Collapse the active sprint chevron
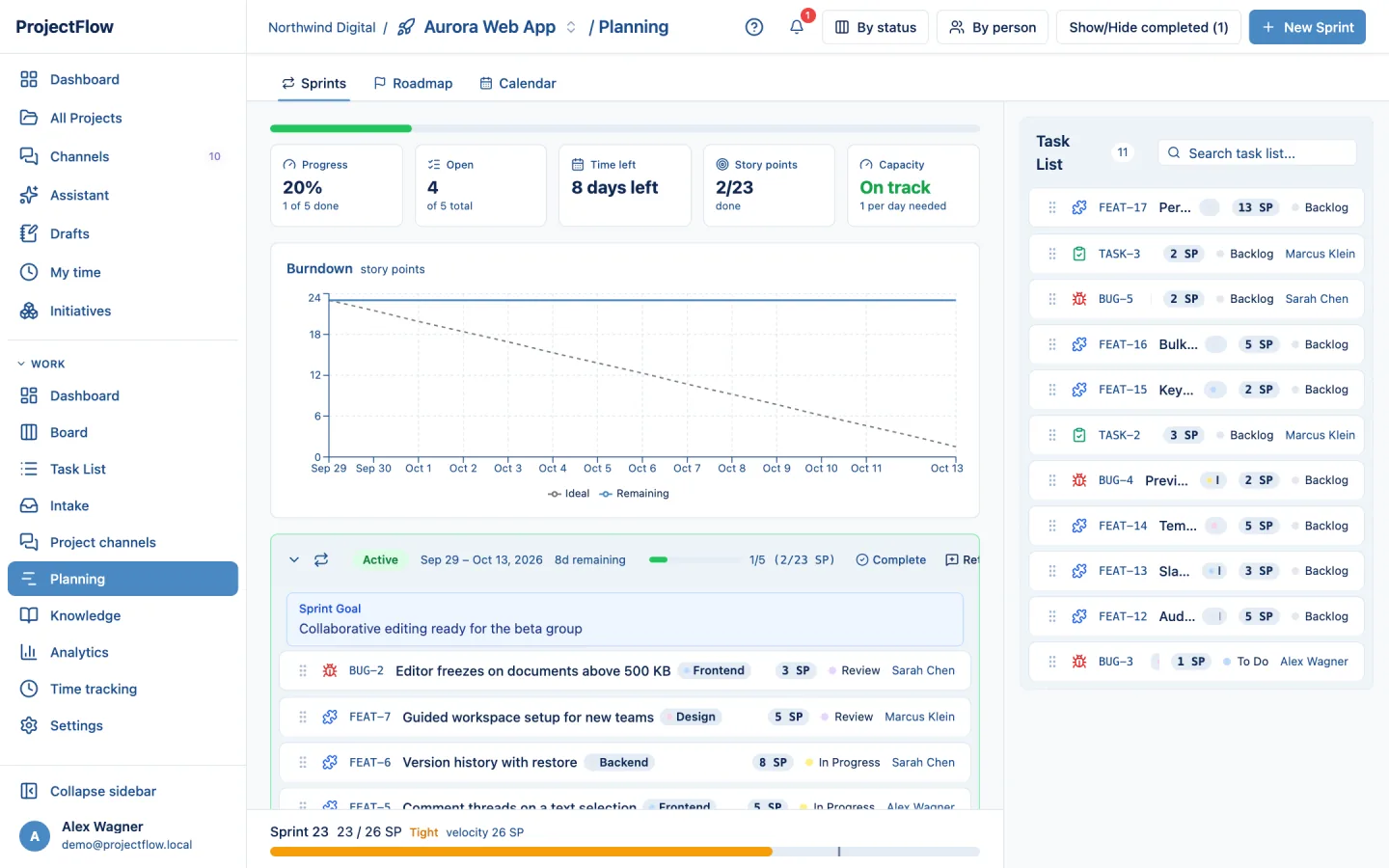Screen dimensions: 1389x868 tap(294, 559)
